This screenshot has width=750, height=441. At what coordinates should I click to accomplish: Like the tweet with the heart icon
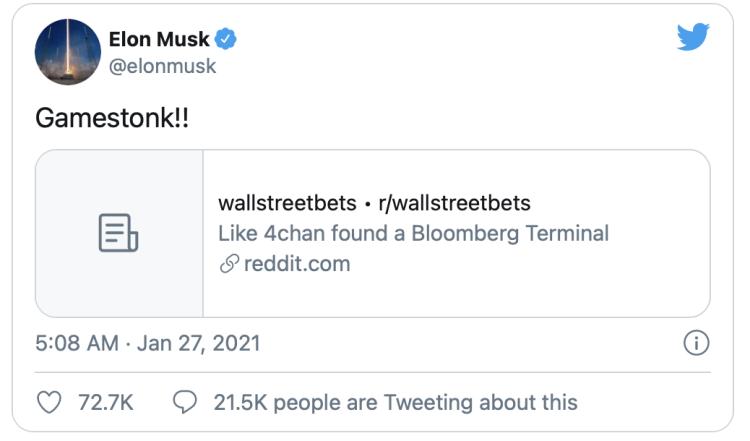(x=50, y=402)
